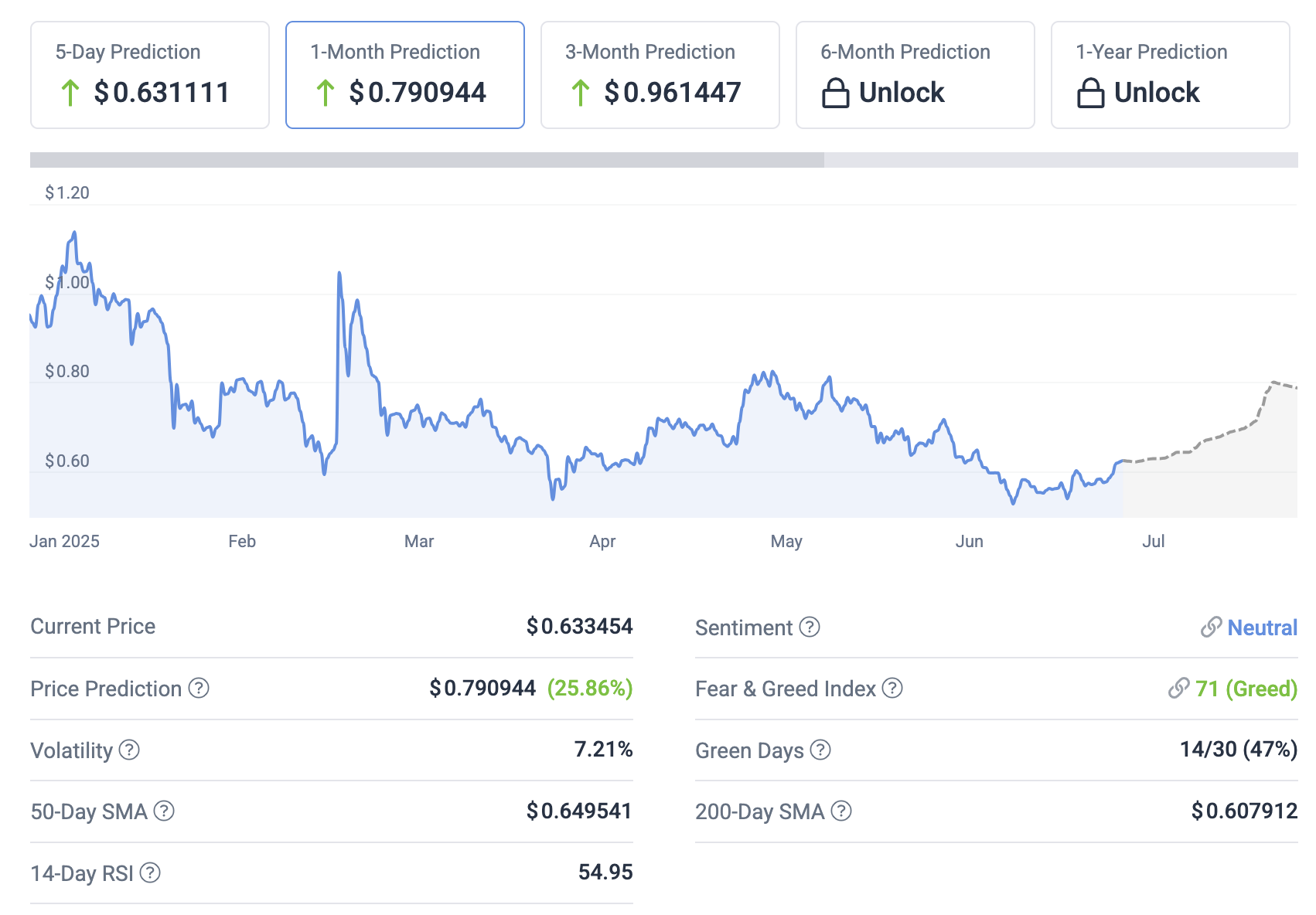Click the Unlock text for 1-Year Prediction
This screenshot has height=915, width=1316.
1157,93
